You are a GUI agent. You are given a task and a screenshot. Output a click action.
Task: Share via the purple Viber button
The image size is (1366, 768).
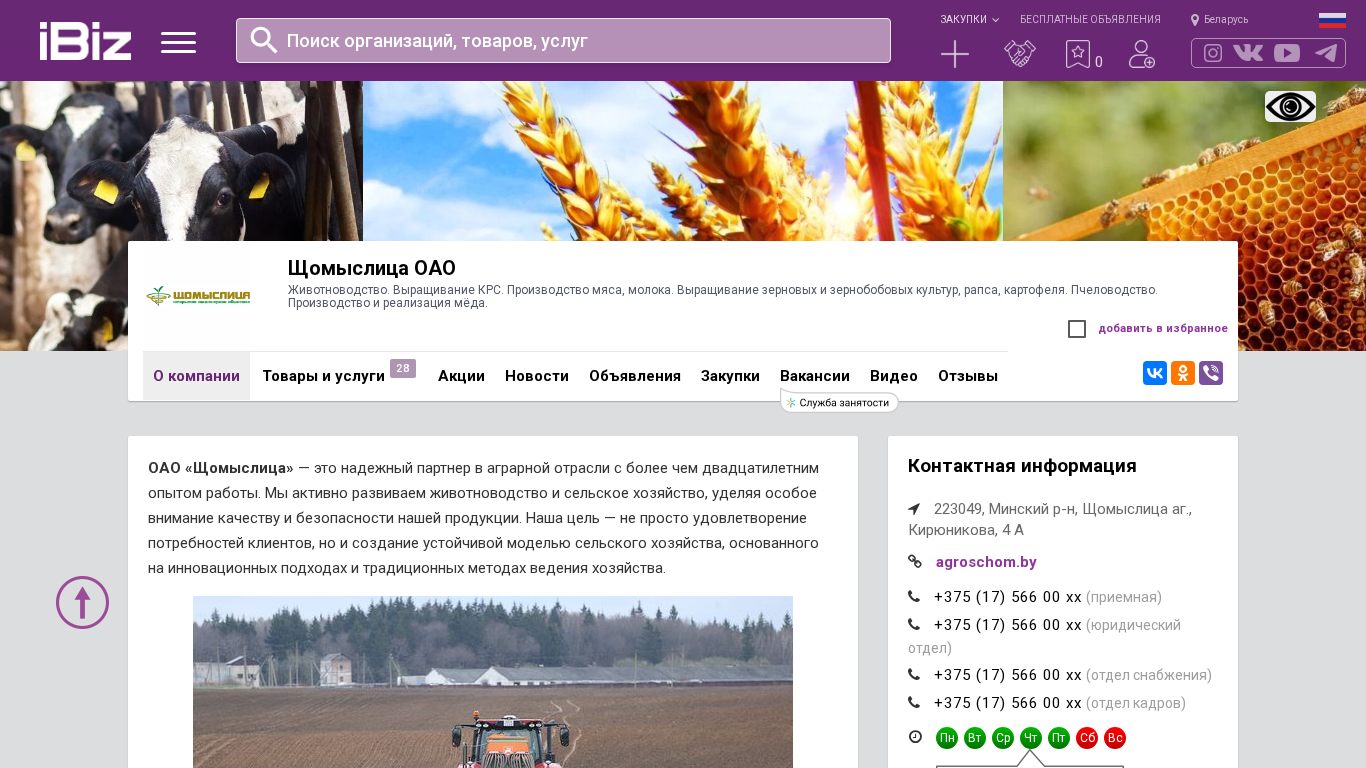tap(1211, 373)
